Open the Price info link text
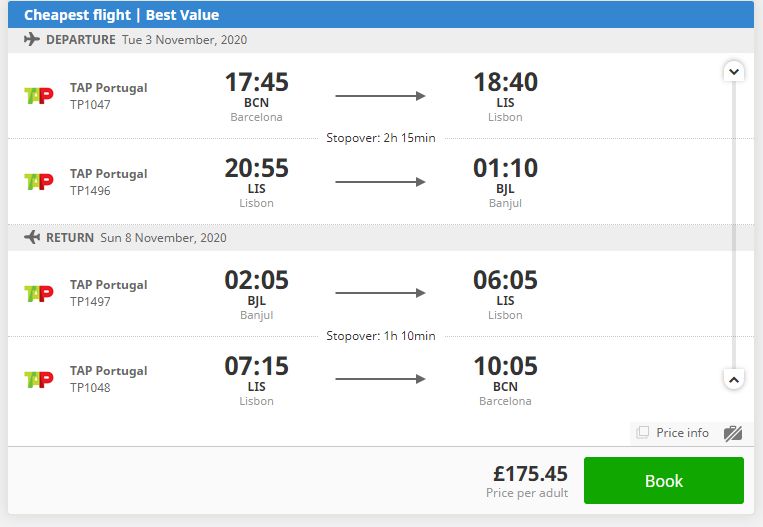The height and width of the screenshot is (527, 763). [682, 433]
